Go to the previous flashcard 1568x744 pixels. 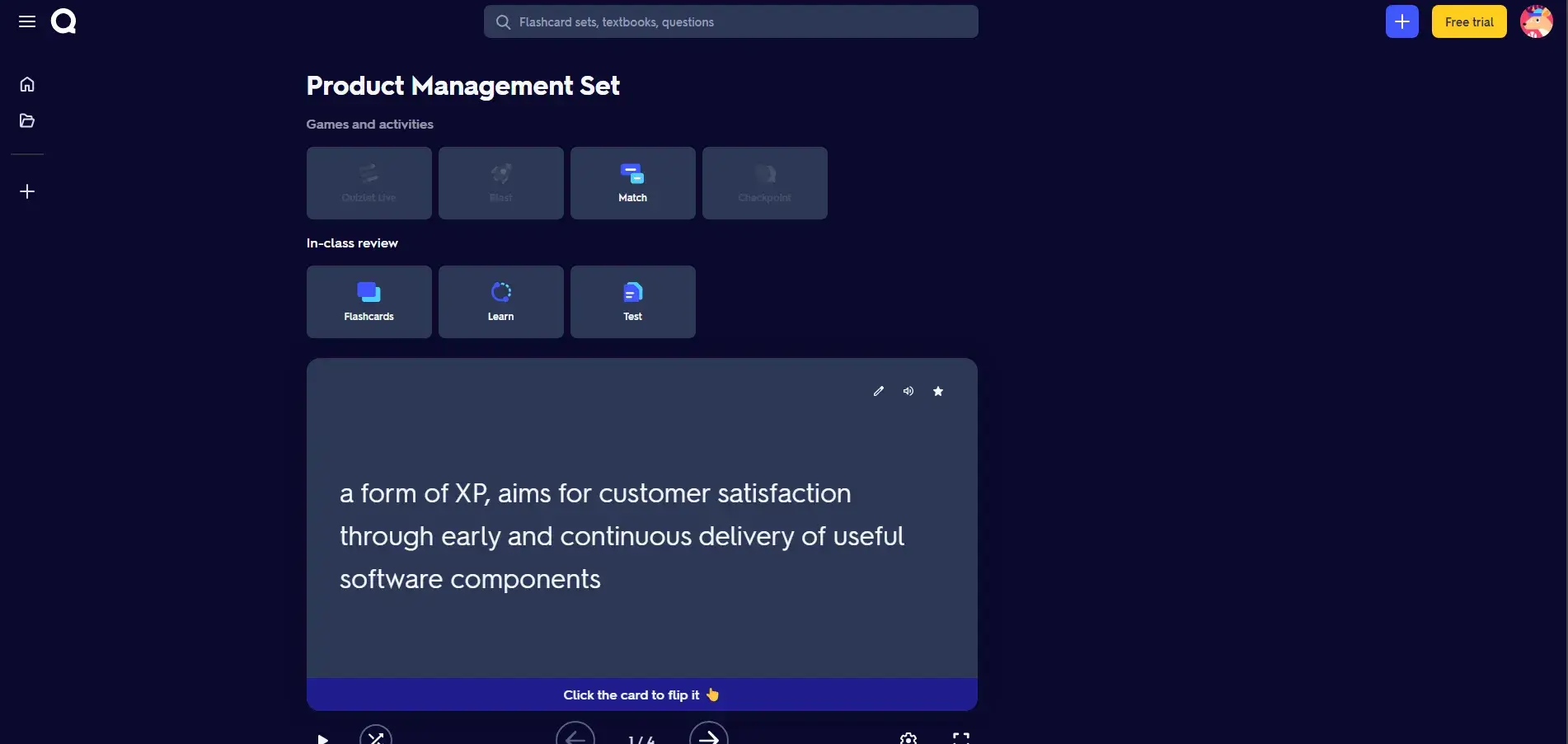pyautogui.click(x=575, y=737)
